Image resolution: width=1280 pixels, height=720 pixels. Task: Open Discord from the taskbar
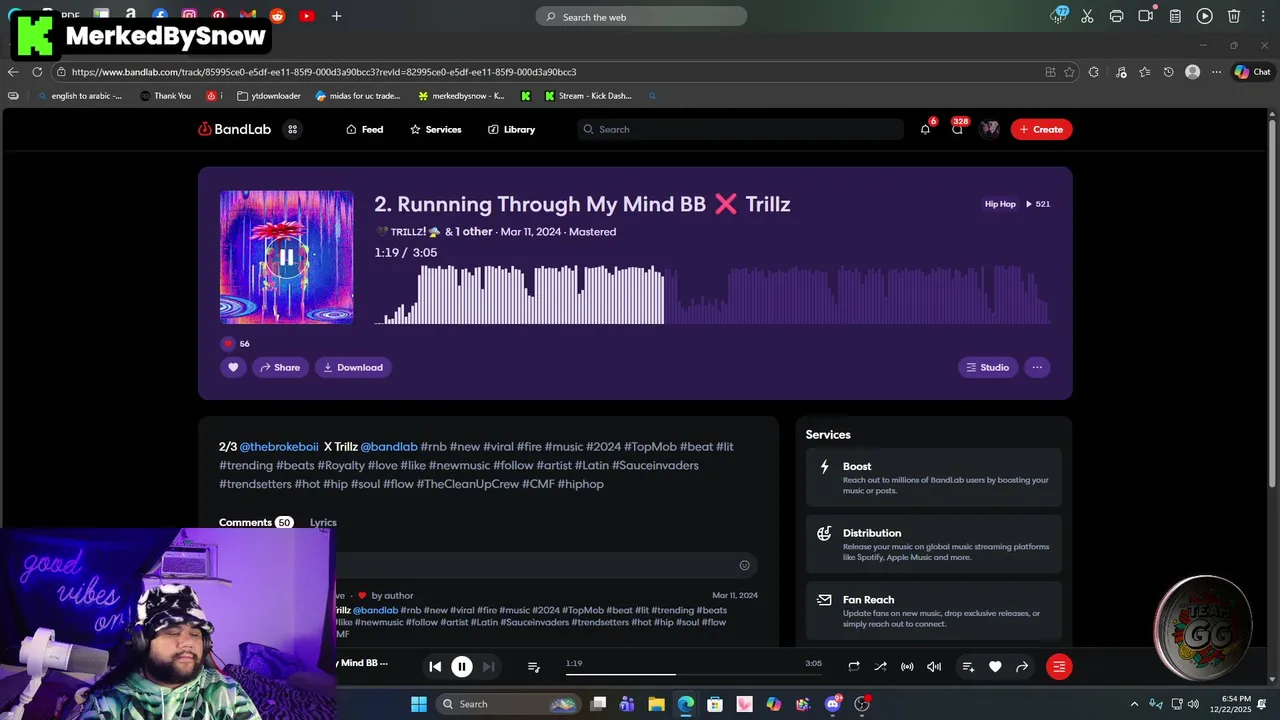tap(832, 704)
